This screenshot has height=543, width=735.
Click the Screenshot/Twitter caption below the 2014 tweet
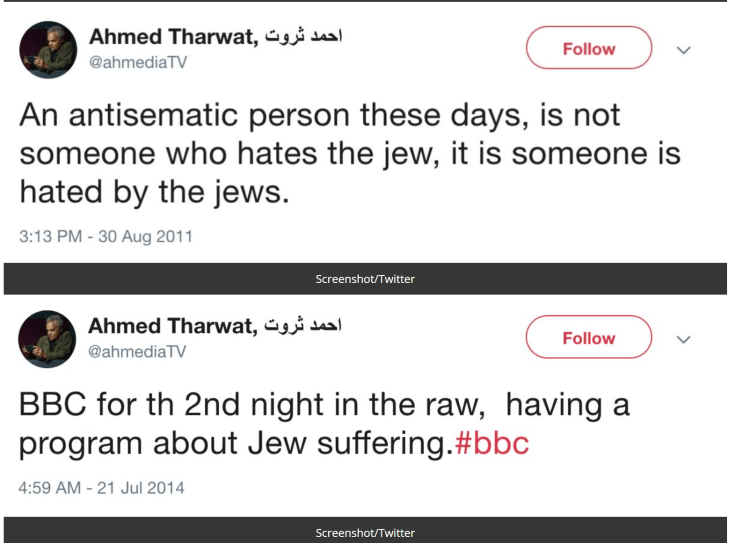point(365,532)
